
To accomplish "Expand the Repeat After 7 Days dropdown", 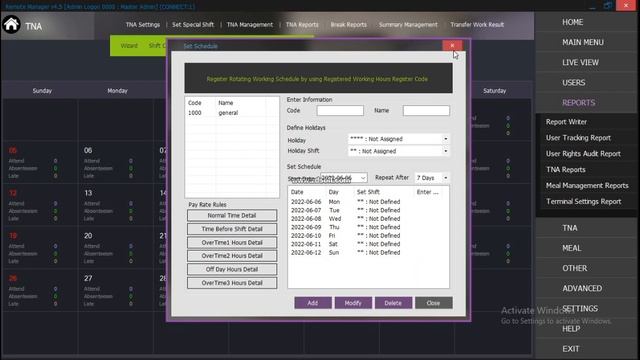I will [x=446, y=178].
